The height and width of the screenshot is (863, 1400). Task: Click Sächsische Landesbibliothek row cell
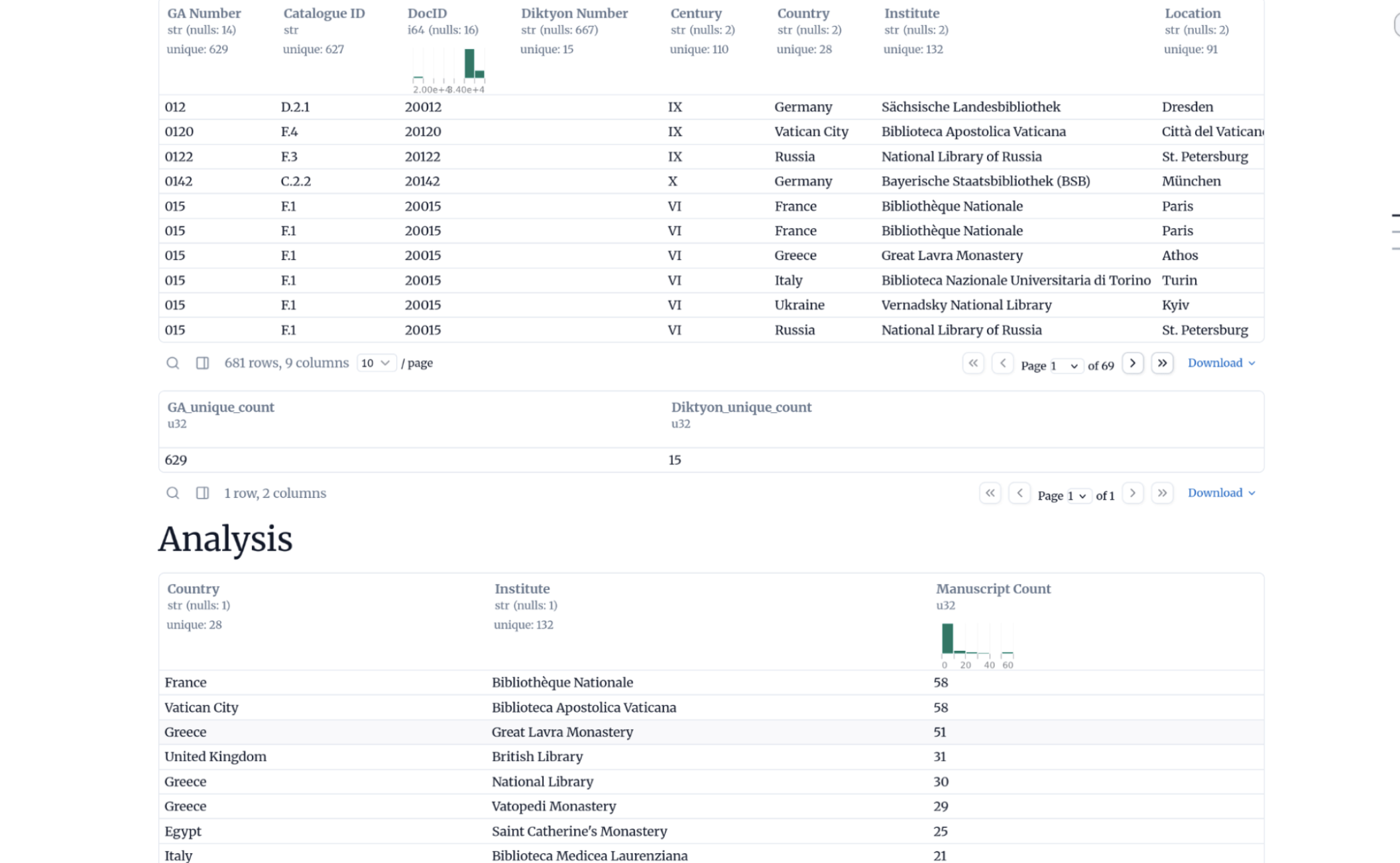tap(970, 107)
